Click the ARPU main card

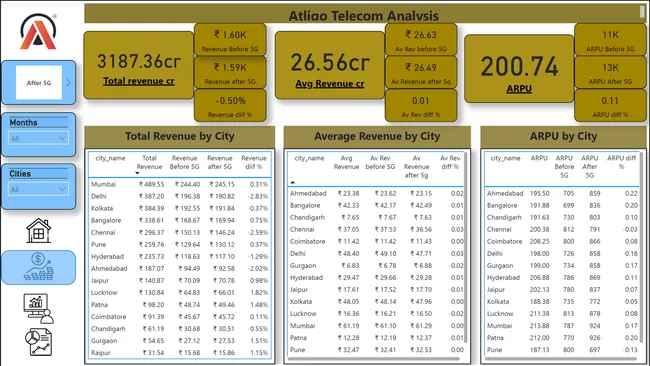[519, 69]
